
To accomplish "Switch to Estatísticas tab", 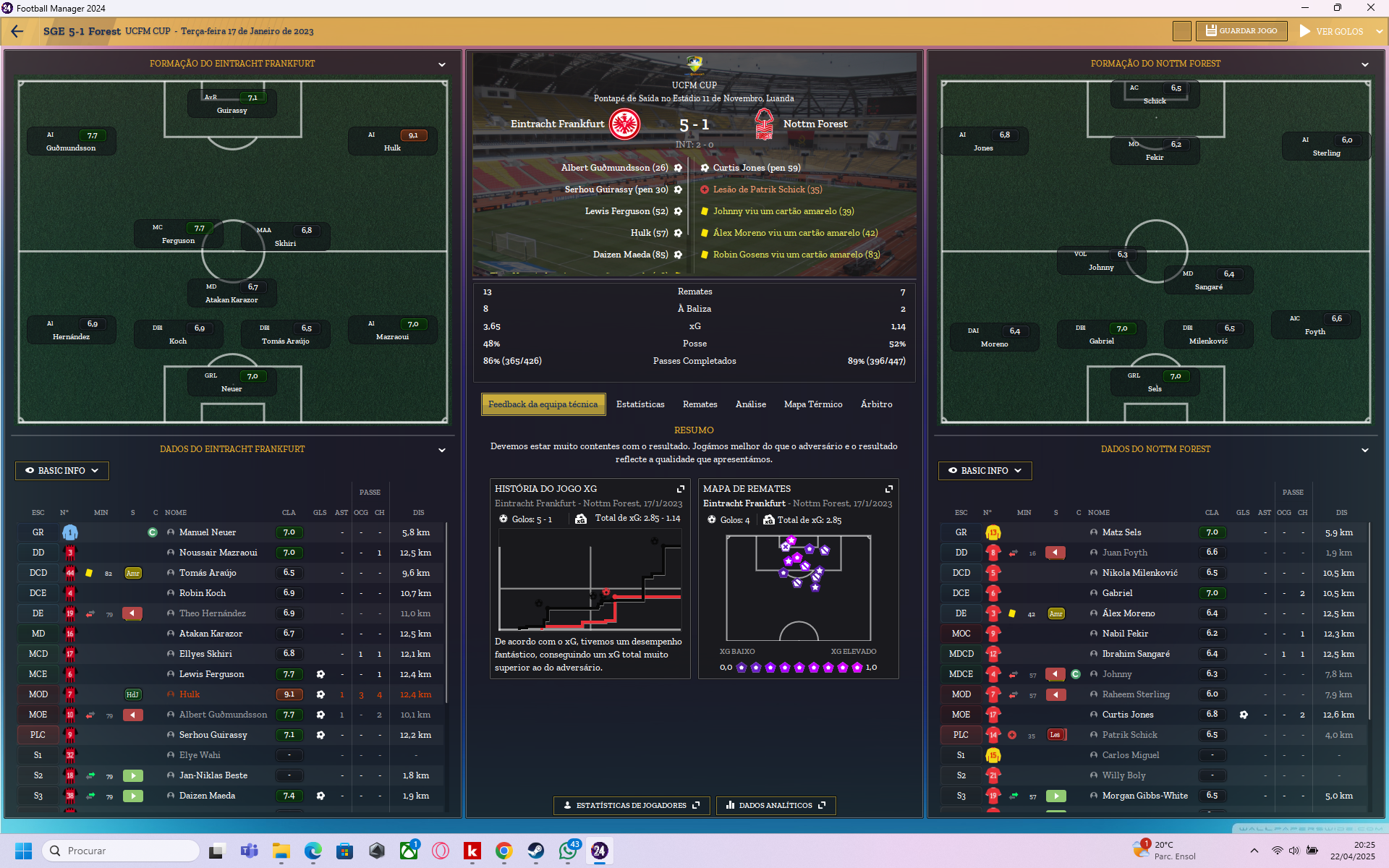I will tap(640, 404).
